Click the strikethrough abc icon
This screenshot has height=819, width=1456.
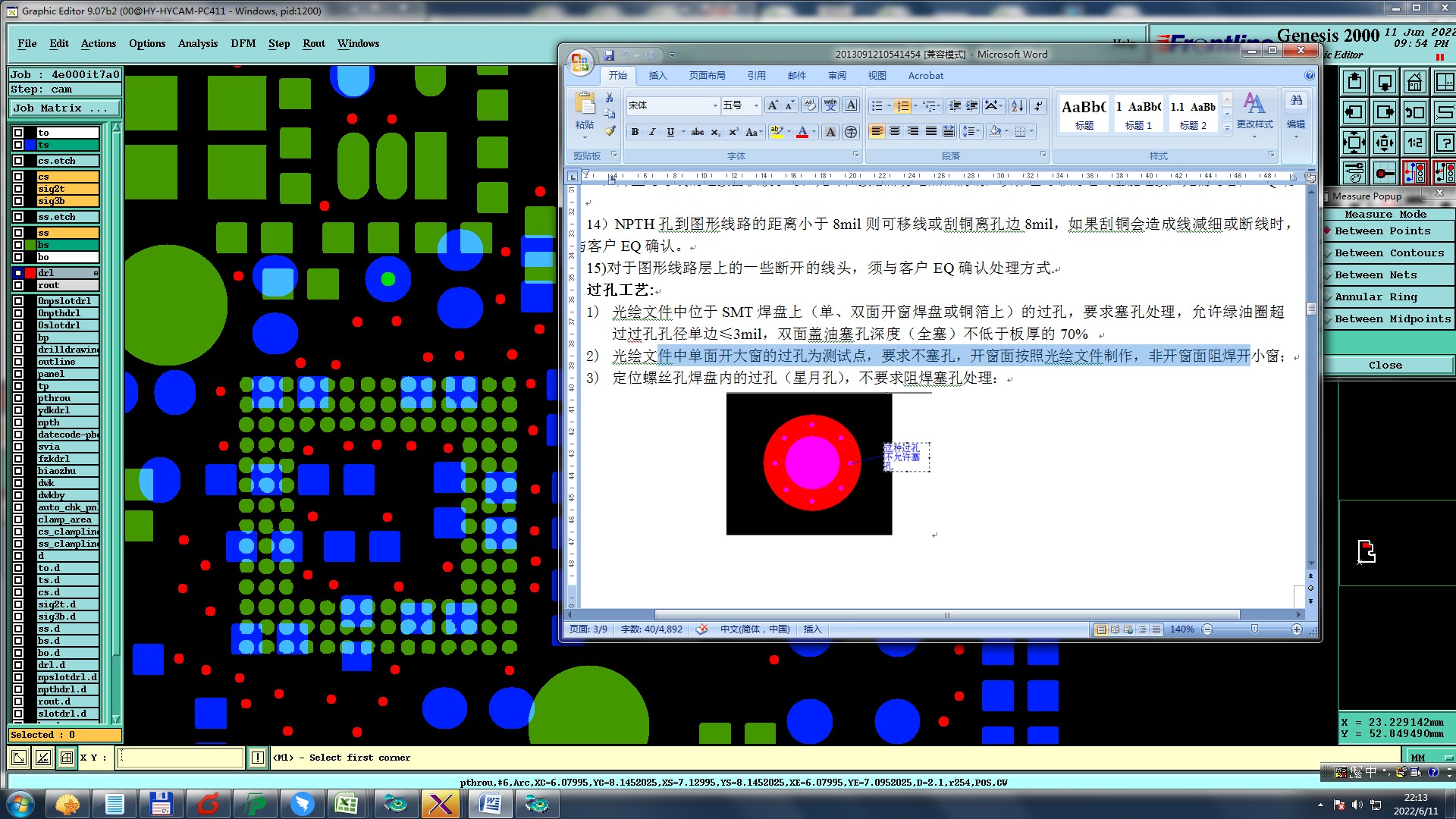pyautogui.click(x=697, y=132)
